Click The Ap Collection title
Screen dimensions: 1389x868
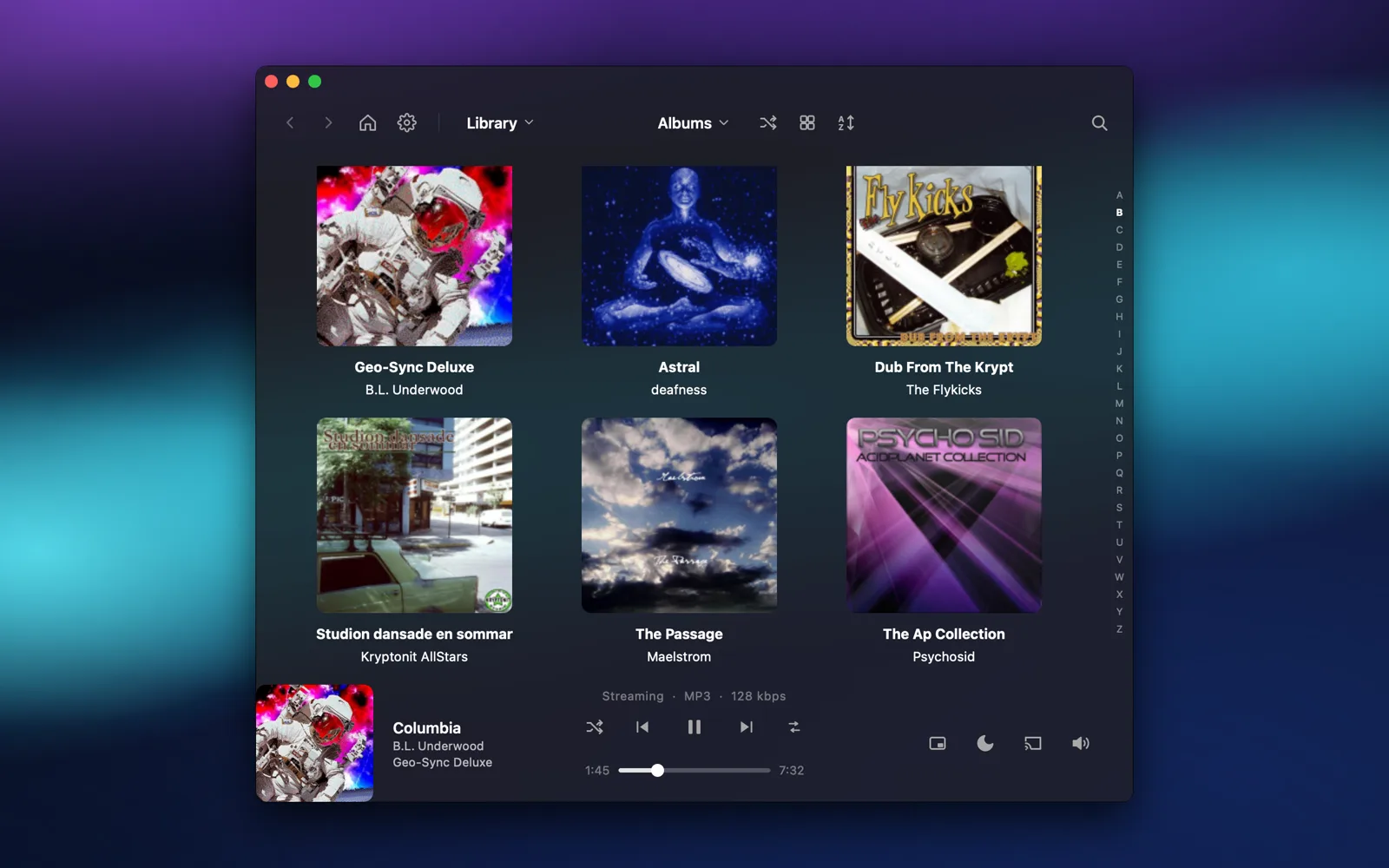point(944,635)
